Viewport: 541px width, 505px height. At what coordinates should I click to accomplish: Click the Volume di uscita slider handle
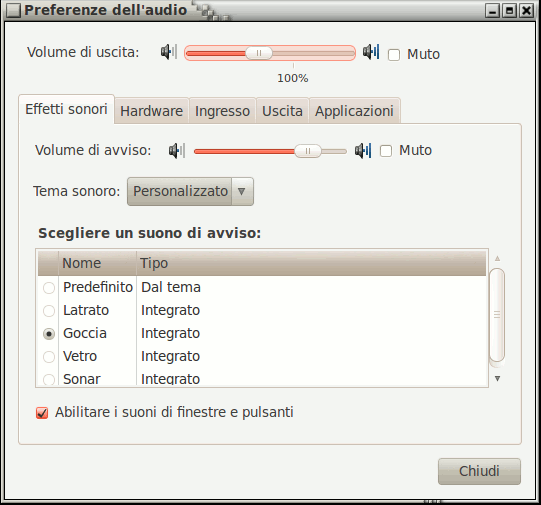click(x=259, y=53)
